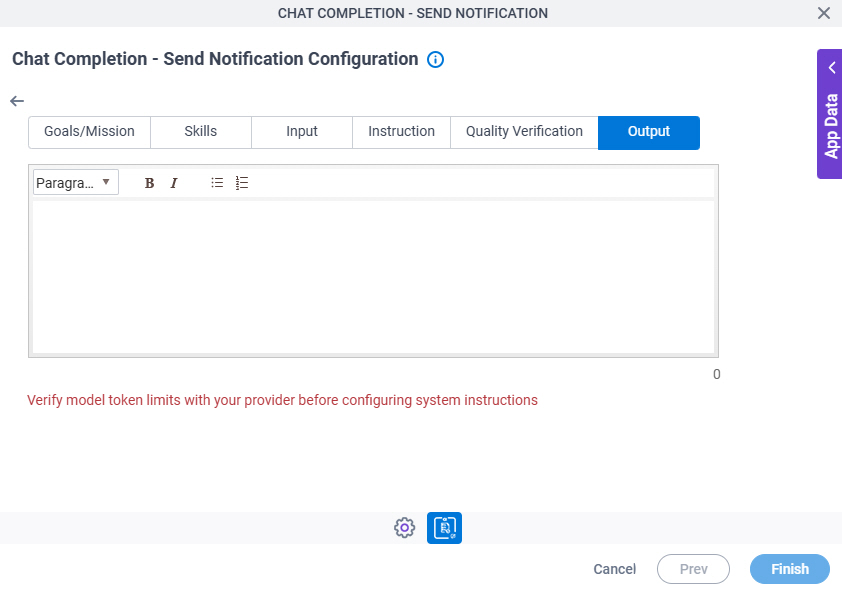Screen dimensions: 842x592
Task: Open the Instruction tab
Action: tap(401, 132)
